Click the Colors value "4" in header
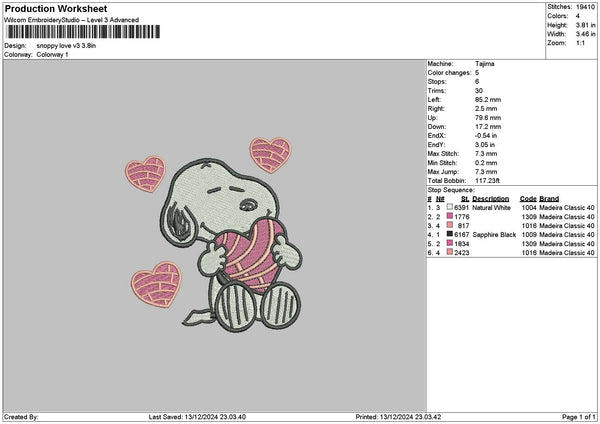The image size is (600, 424). pyautogui.click(x=577, y=16)
